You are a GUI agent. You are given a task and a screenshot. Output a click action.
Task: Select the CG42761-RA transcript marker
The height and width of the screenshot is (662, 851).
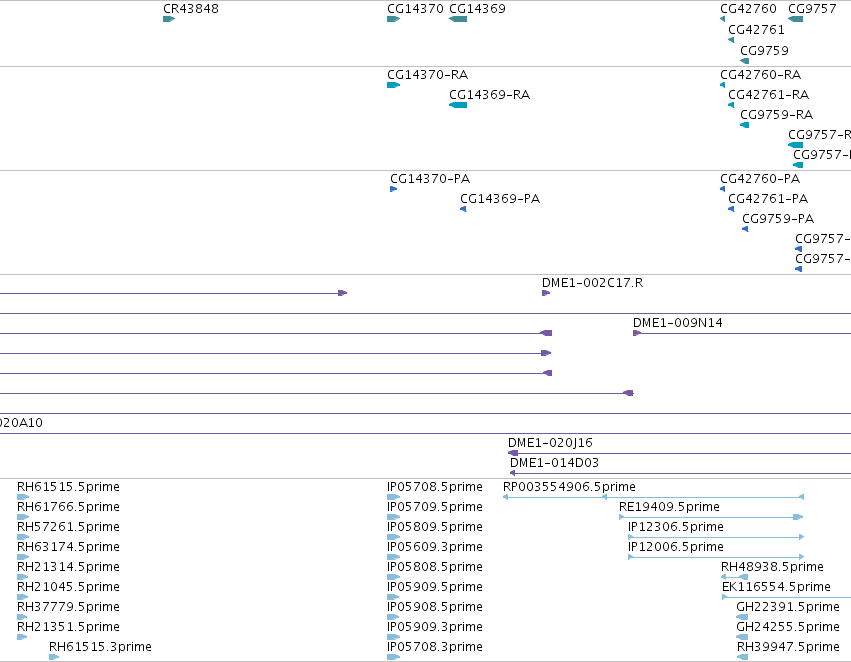(731, 105)
